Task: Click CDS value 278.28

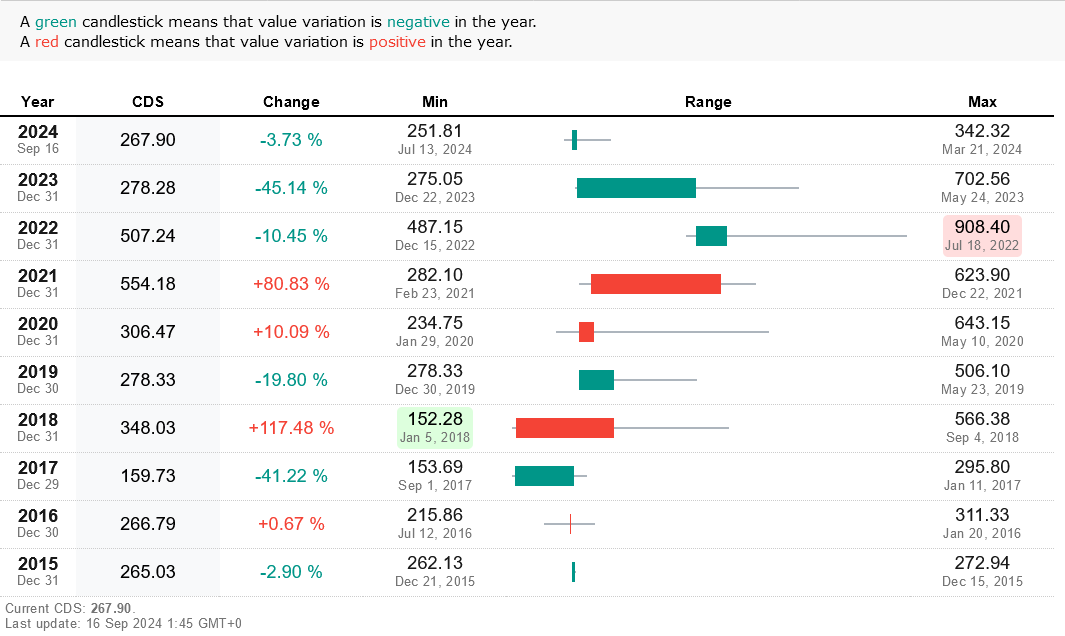Action: pos(148,188)
